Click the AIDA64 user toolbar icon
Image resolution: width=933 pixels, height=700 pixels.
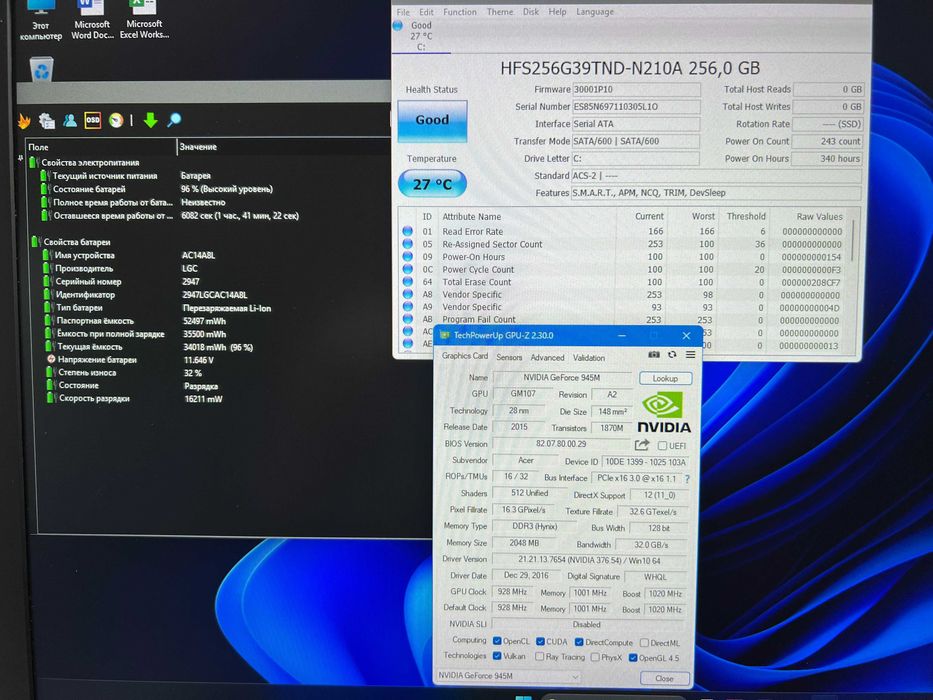click(x=70, y=120)
